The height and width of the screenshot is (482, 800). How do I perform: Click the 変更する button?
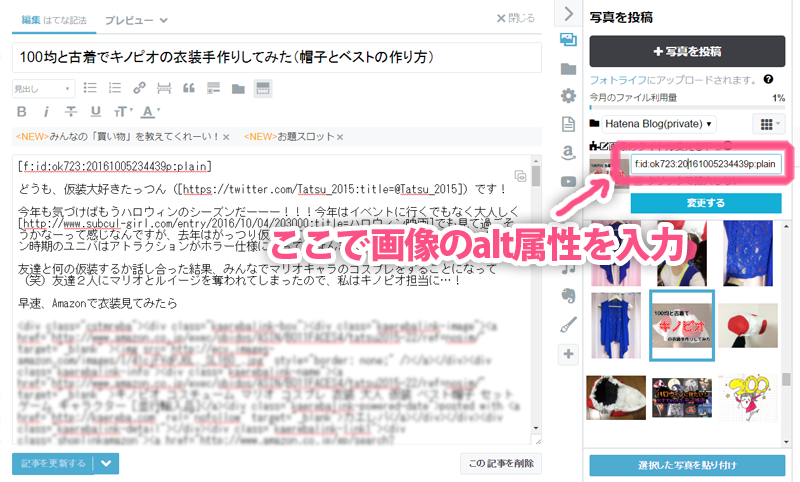click(706, 202)
